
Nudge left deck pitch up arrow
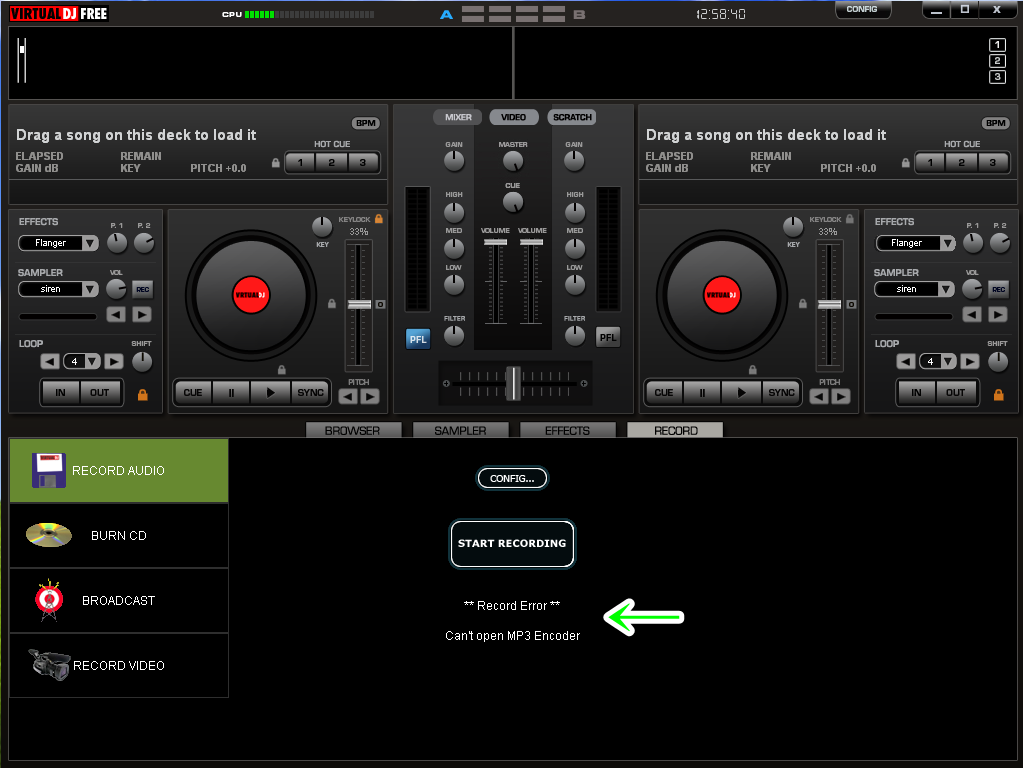click(x=370, y=396)
